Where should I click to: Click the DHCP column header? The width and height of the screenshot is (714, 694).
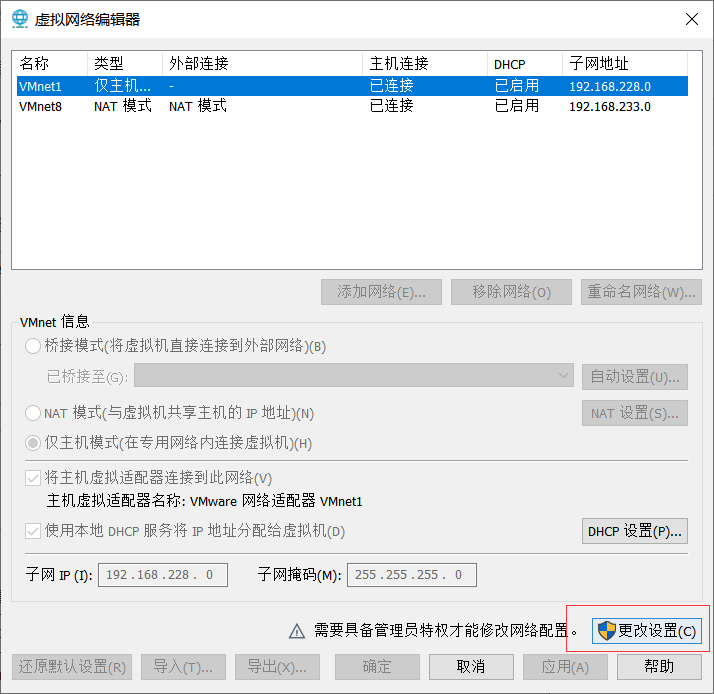point(525,64)
